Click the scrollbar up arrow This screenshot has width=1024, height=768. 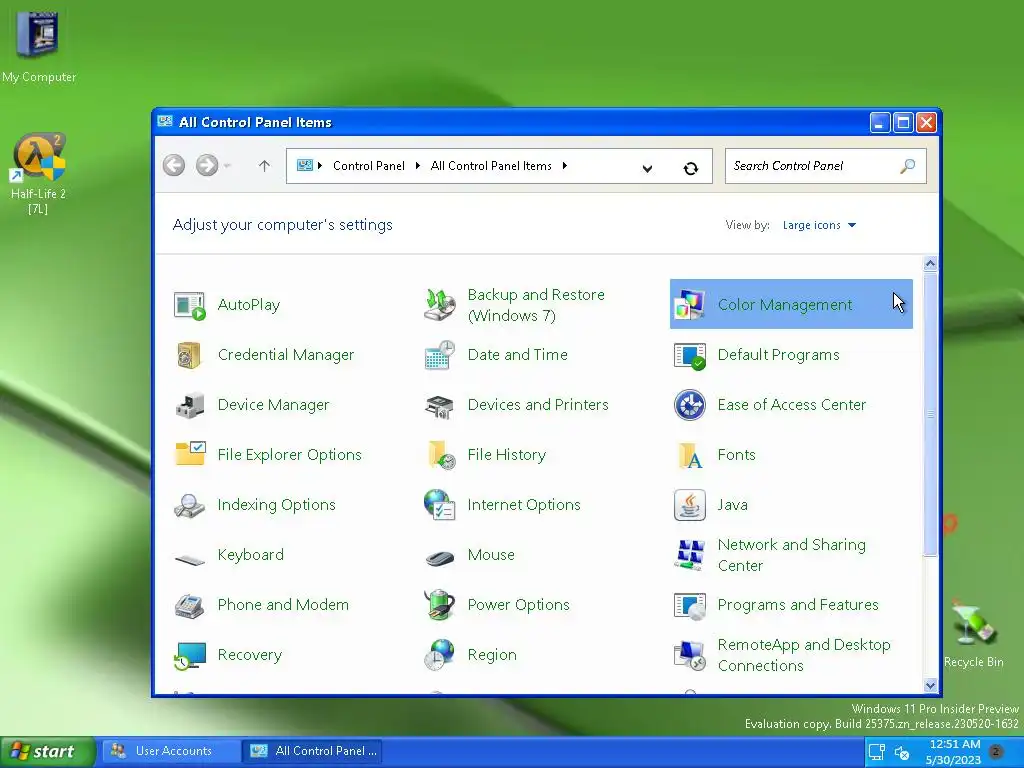tap(930, 264)
